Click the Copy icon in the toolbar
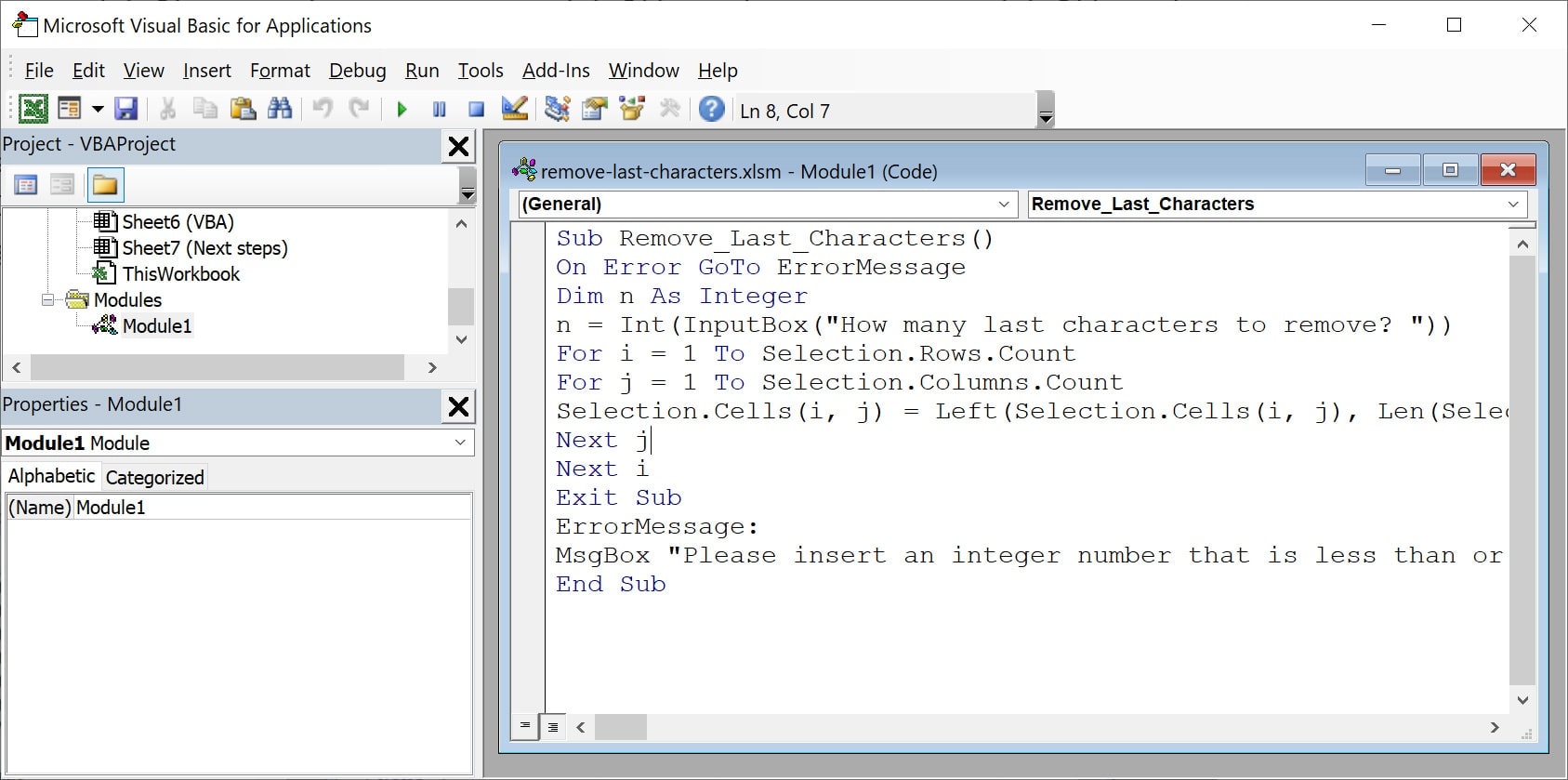The width and height of the screenshot is (1568, 780). tap(205, 110)
